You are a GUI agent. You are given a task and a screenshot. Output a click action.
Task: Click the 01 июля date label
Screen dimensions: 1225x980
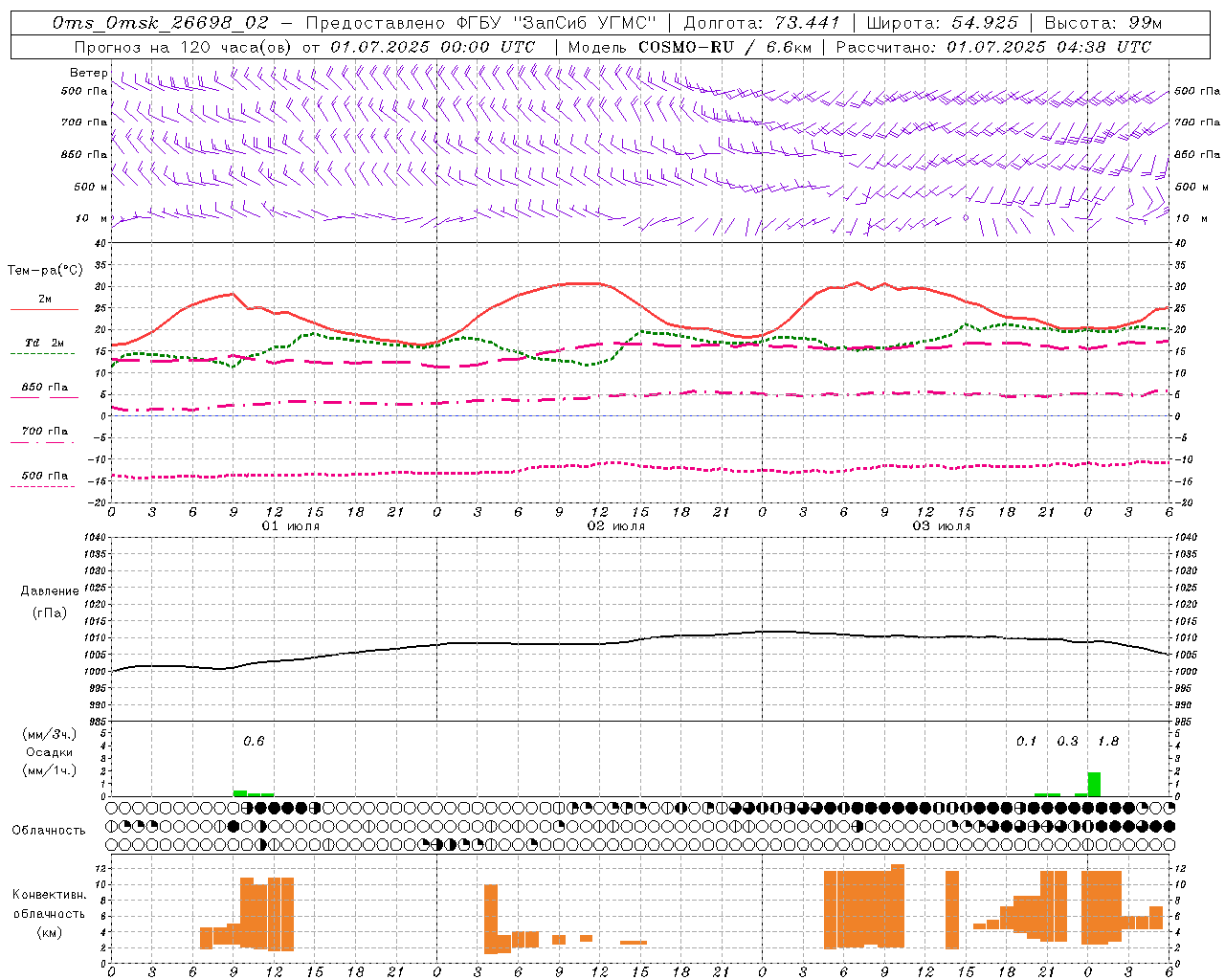point(291,526)
